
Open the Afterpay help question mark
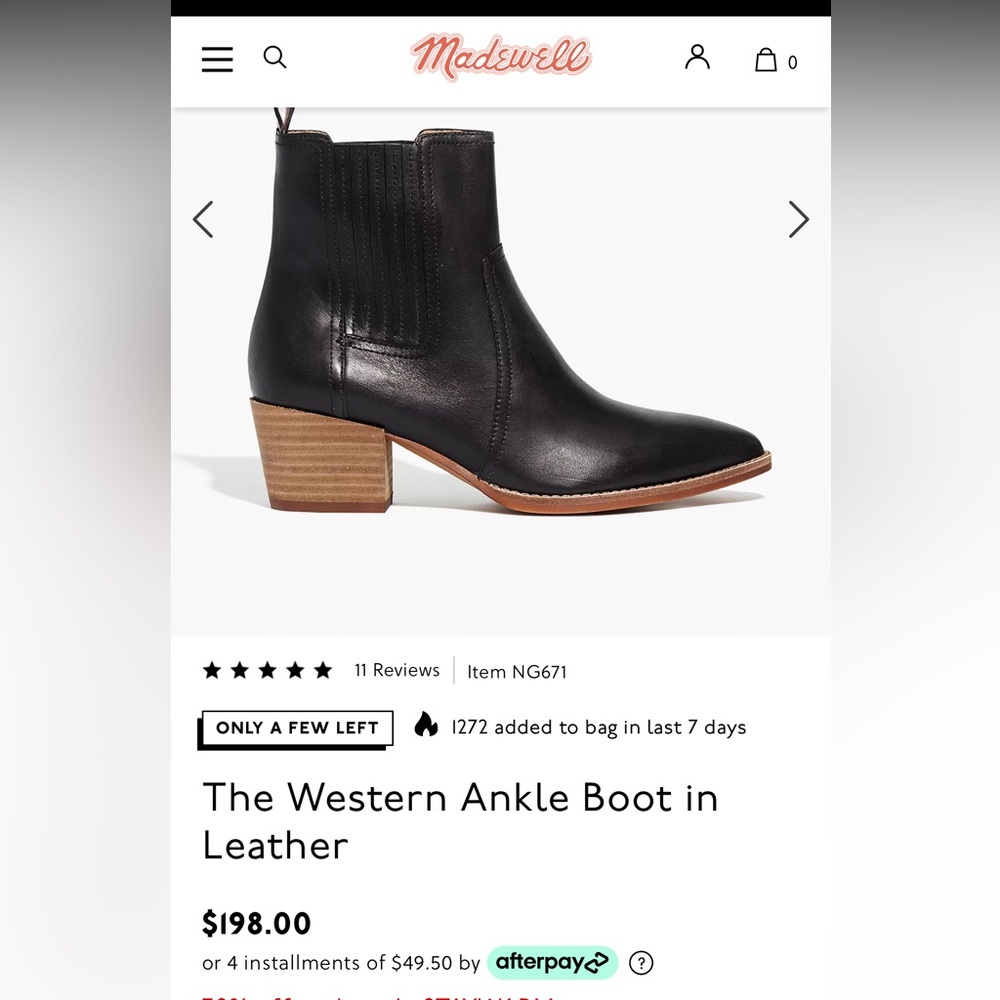(640, 962)
